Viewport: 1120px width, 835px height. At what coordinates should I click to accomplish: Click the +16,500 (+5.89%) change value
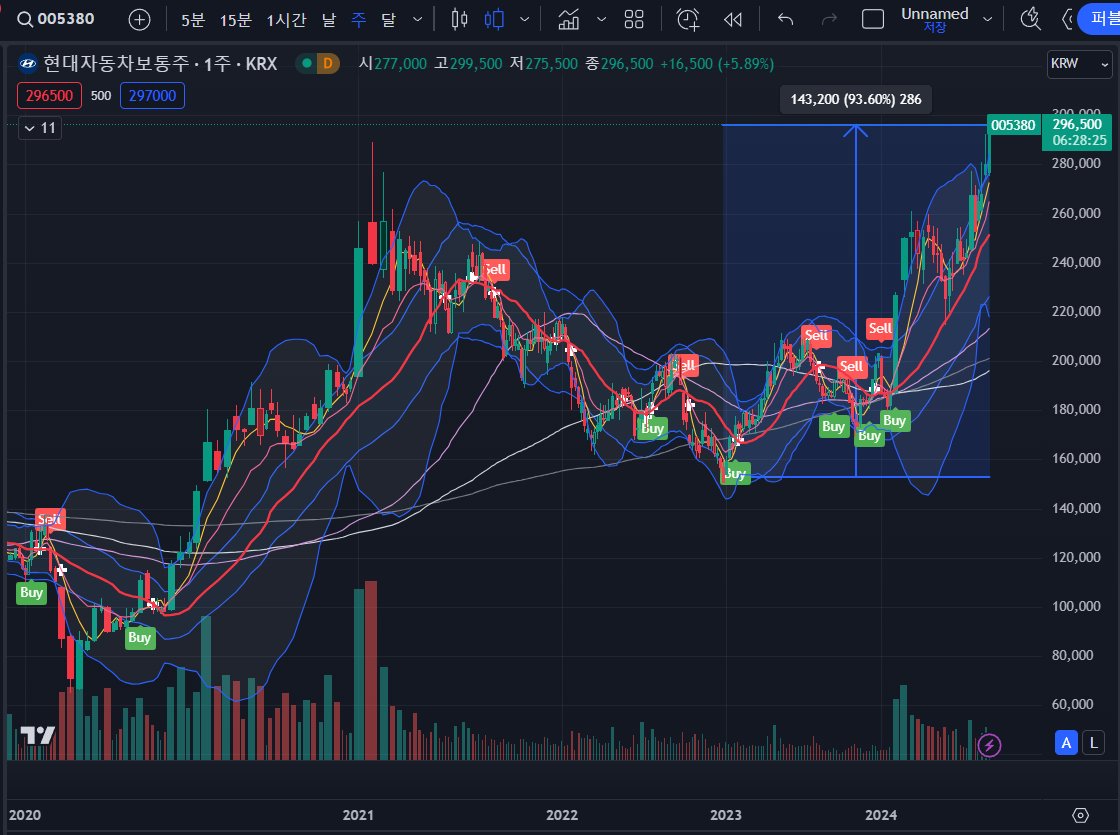tap(716, 64)
